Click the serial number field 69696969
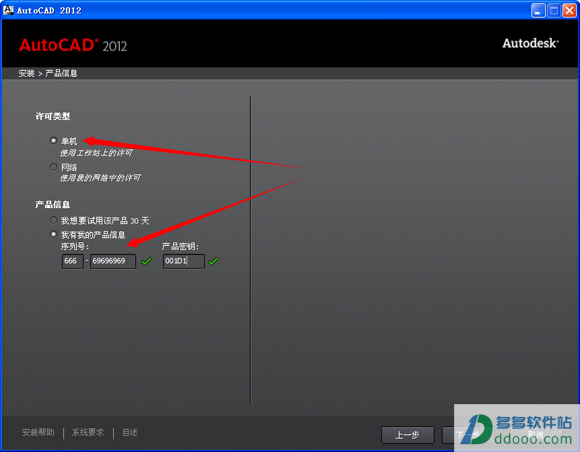580x452 pixels. (x=113, y=261)
